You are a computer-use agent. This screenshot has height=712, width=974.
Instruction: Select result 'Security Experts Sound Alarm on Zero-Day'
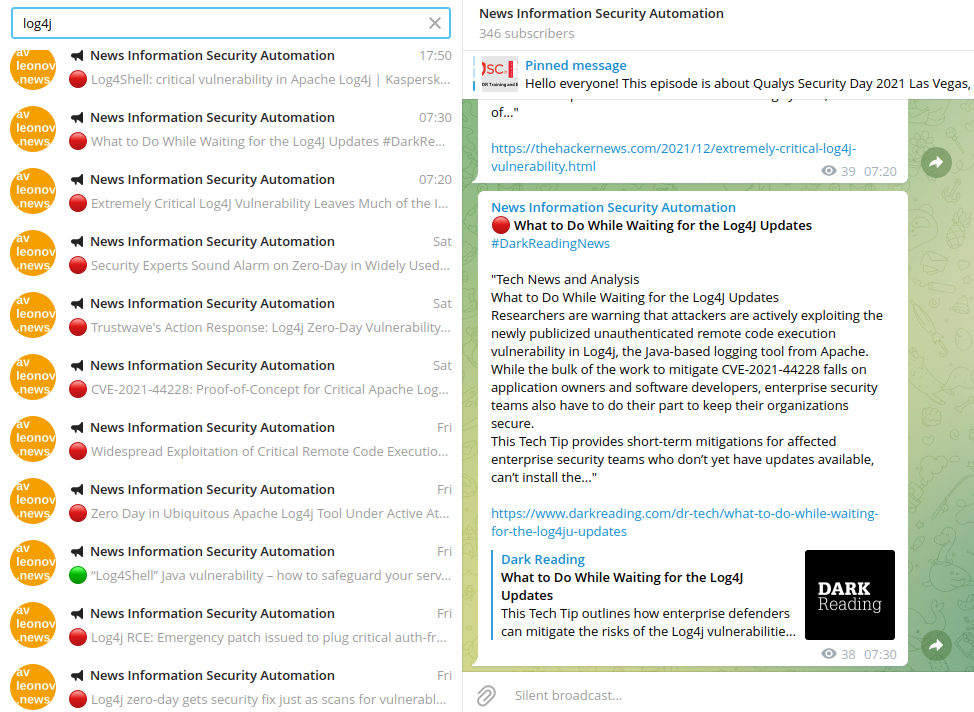coord(231,253)
